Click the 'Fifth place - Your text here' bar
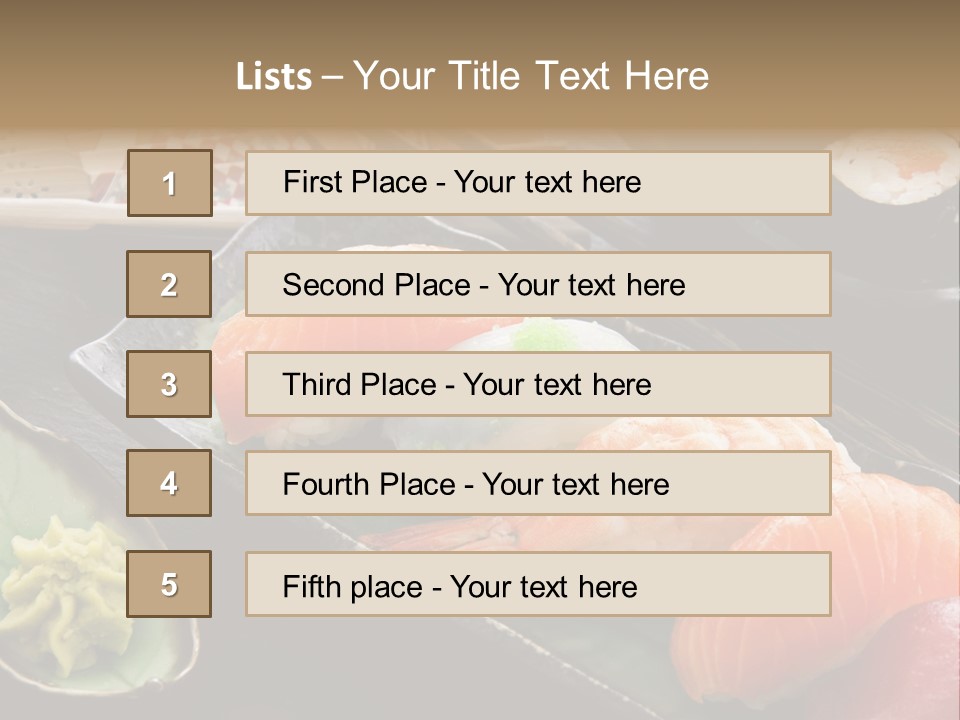 [x=538, y=584]
